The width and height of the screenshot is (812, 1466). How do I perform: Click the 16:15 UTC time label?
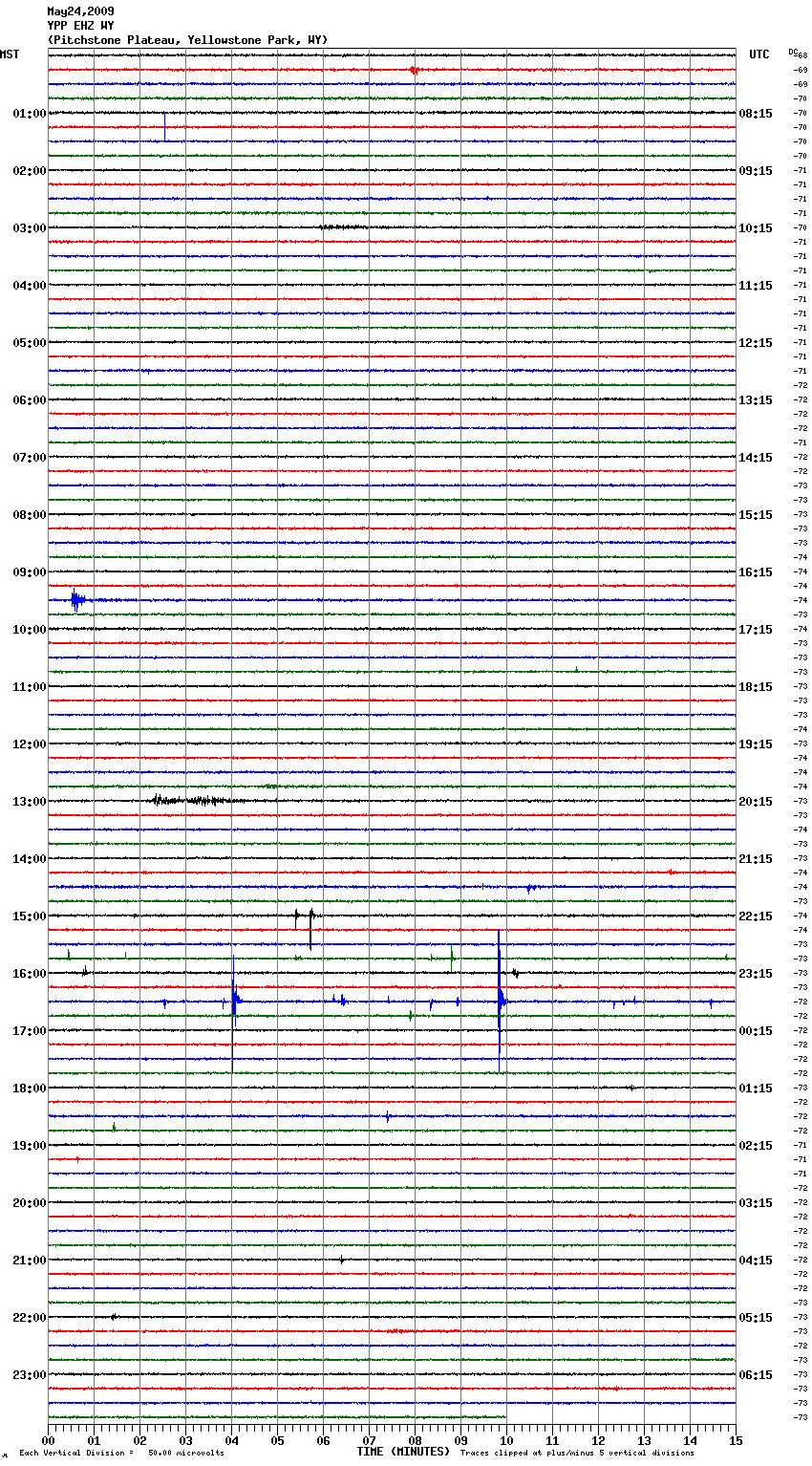(756, 572)
